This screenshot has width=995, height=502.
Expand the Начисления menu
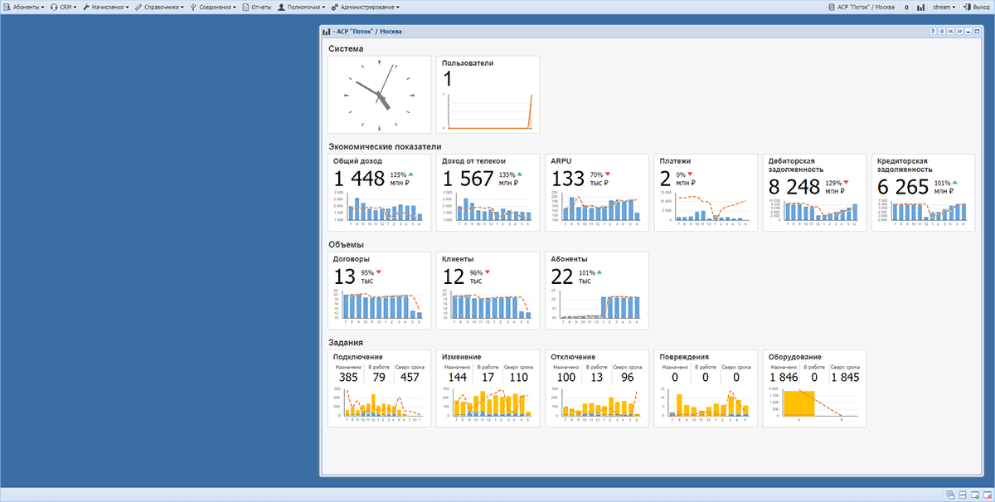(106, 7)
